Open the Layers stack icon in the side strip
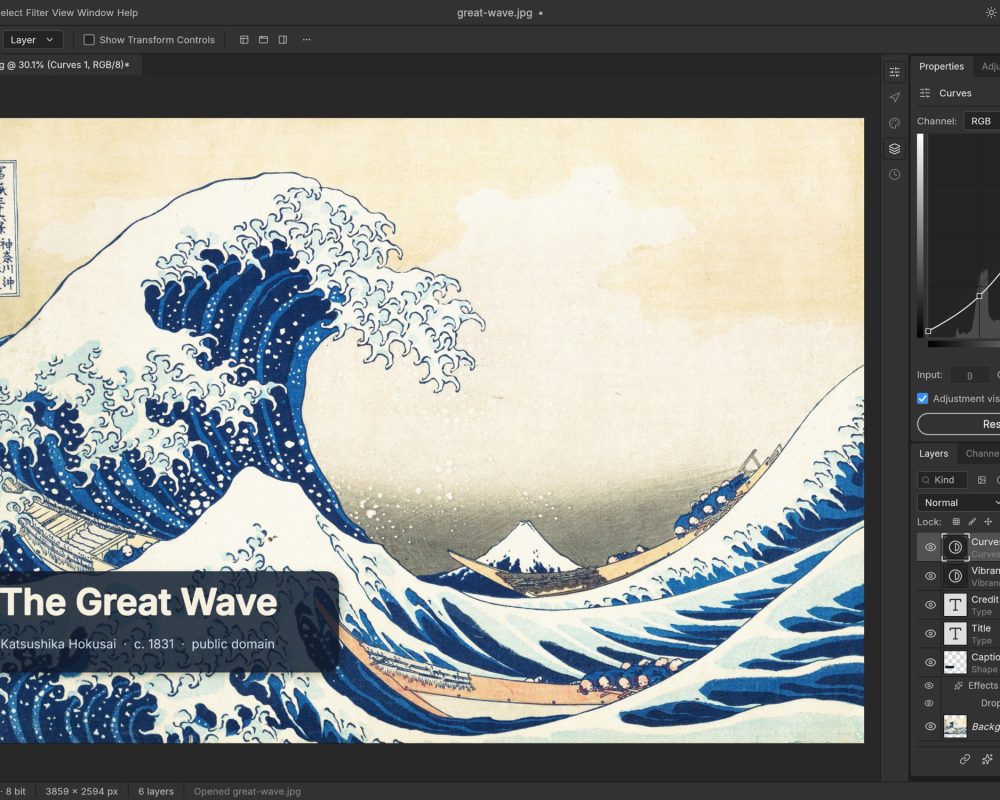The height and width of the screenshot is (800, 1000). pos(895,149)
